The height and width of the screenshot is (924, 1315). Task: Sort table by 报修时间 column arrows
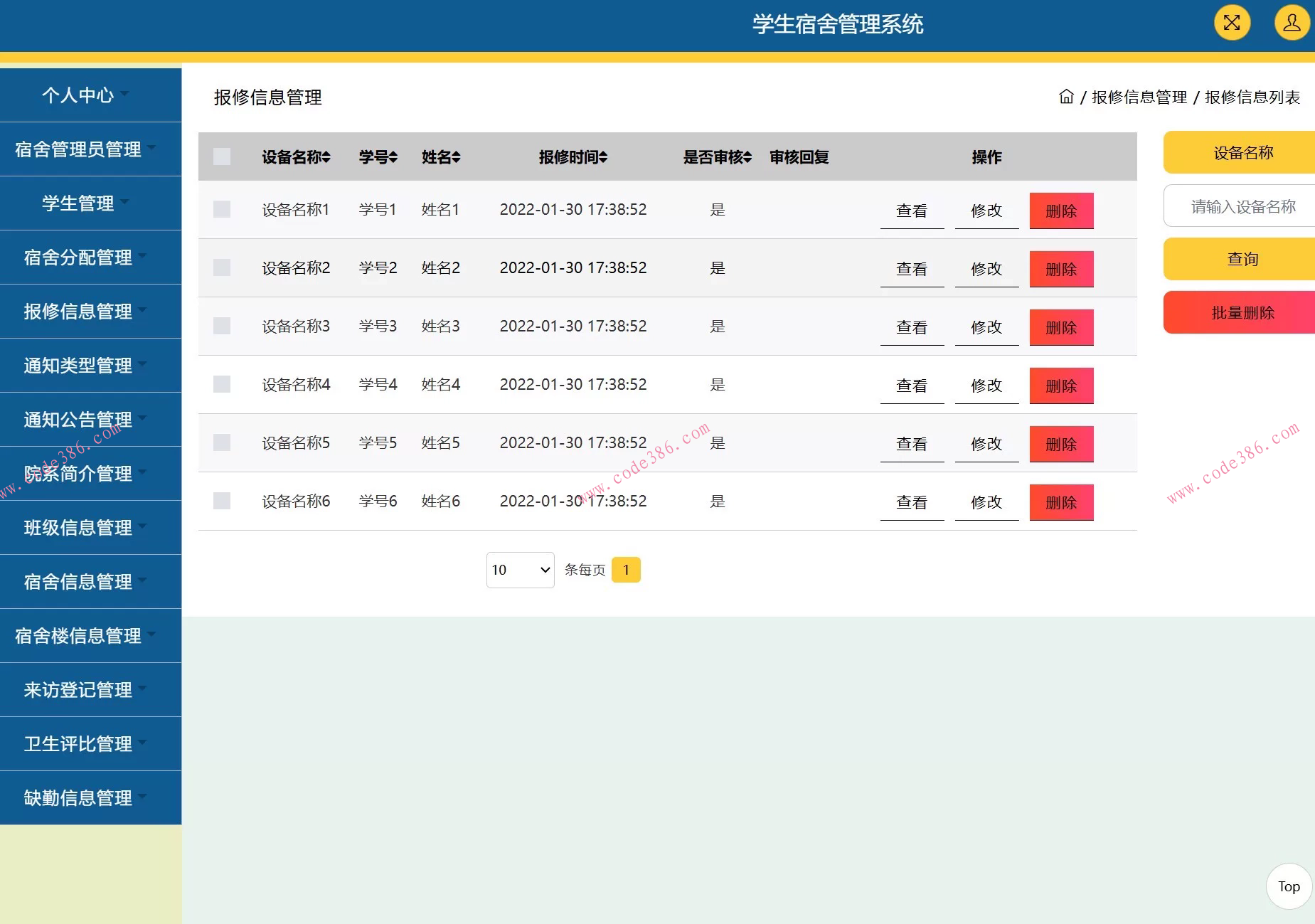[x=604, y=157]
